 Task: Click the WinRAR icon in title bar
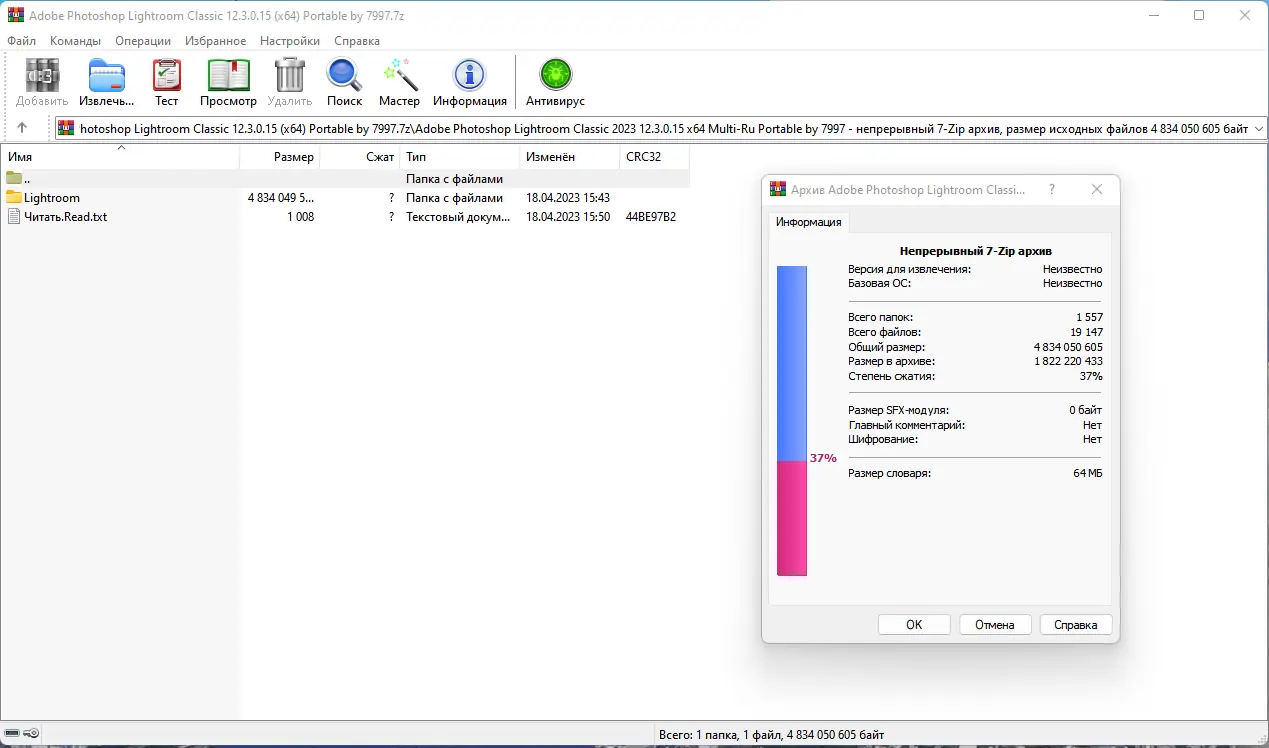[x=16, y=16]
